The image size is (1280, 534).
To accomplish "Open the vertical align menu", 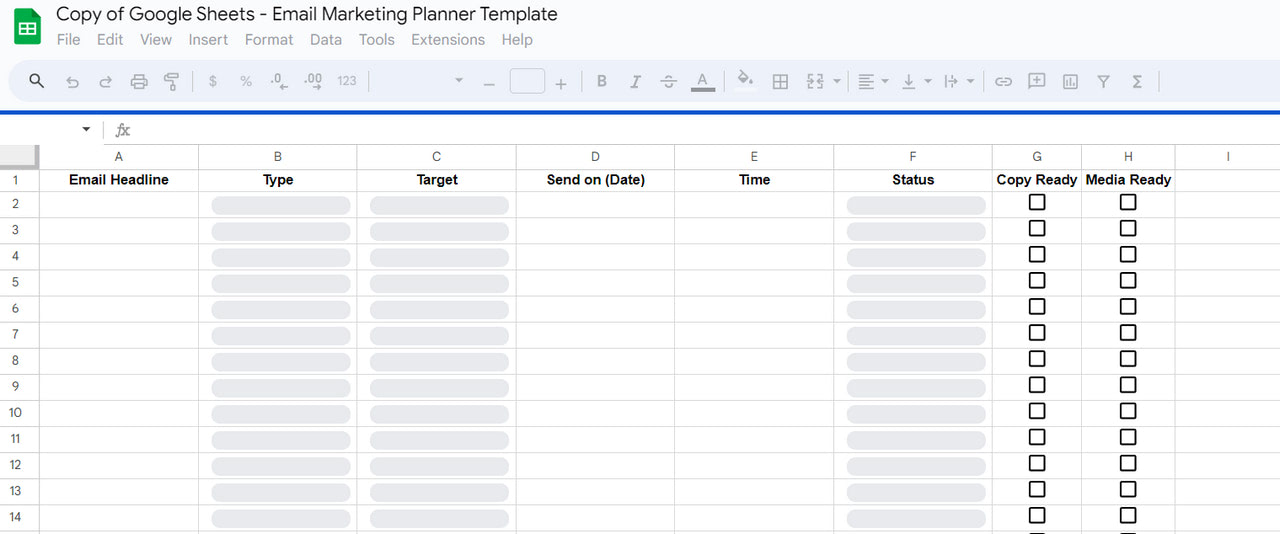I will click(x=916, y=82).
